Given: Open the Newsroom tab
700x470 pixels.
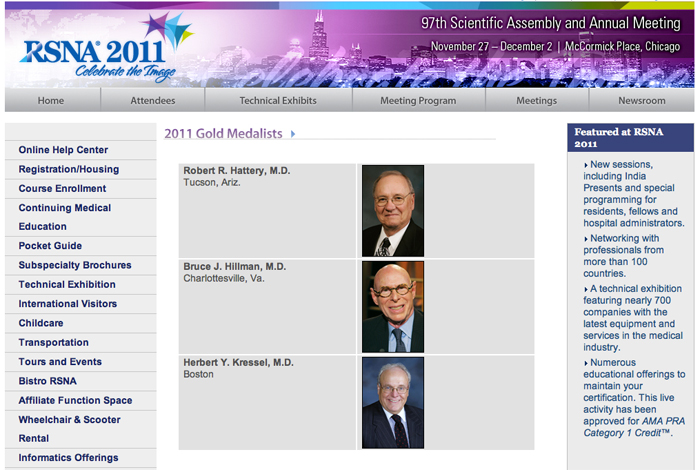Looking at the screenshot, I should [641, 100].
